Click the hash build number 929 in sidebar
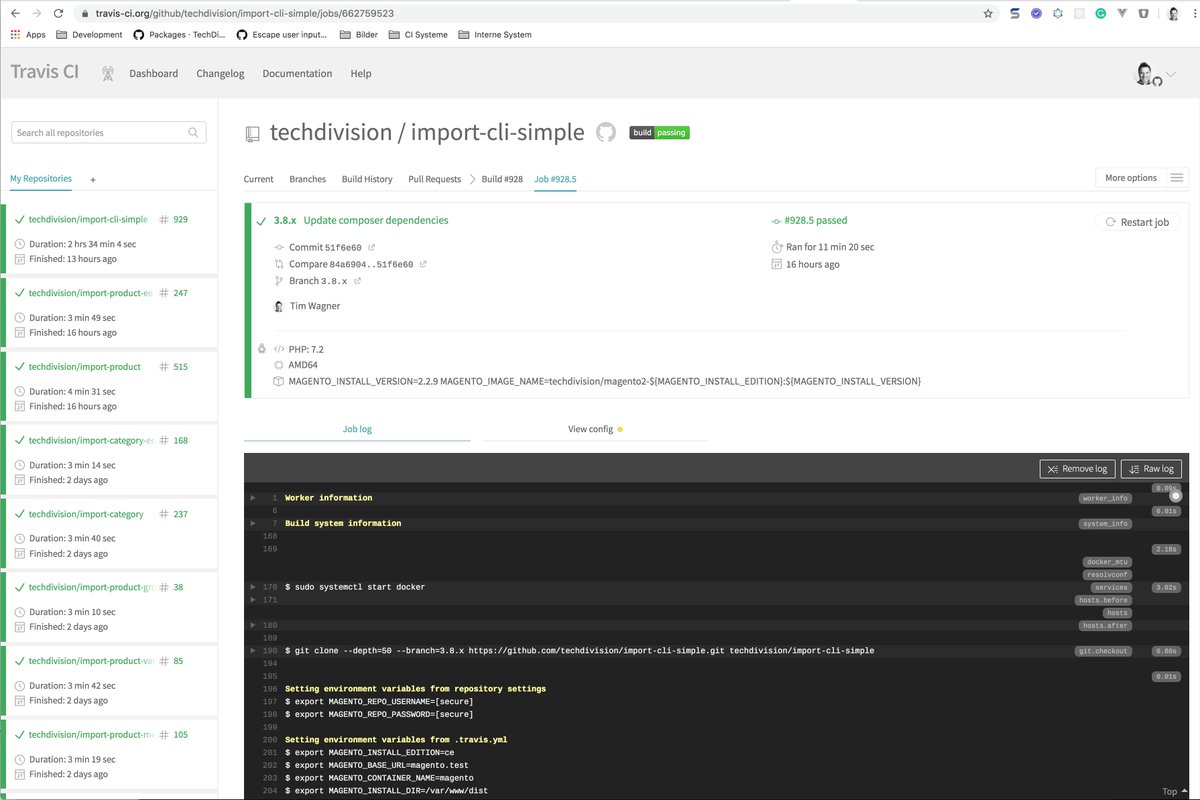 (x=174, y=219)
